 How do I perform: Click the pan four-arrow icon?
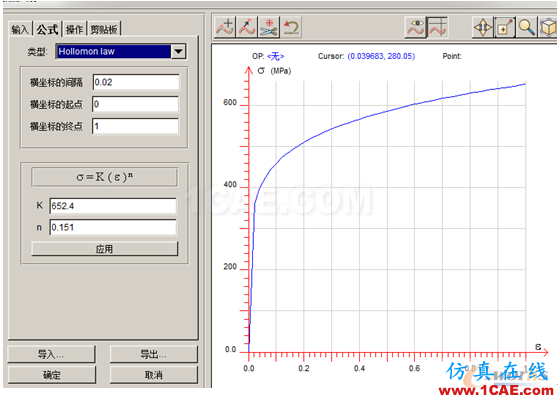pos(483,27)
